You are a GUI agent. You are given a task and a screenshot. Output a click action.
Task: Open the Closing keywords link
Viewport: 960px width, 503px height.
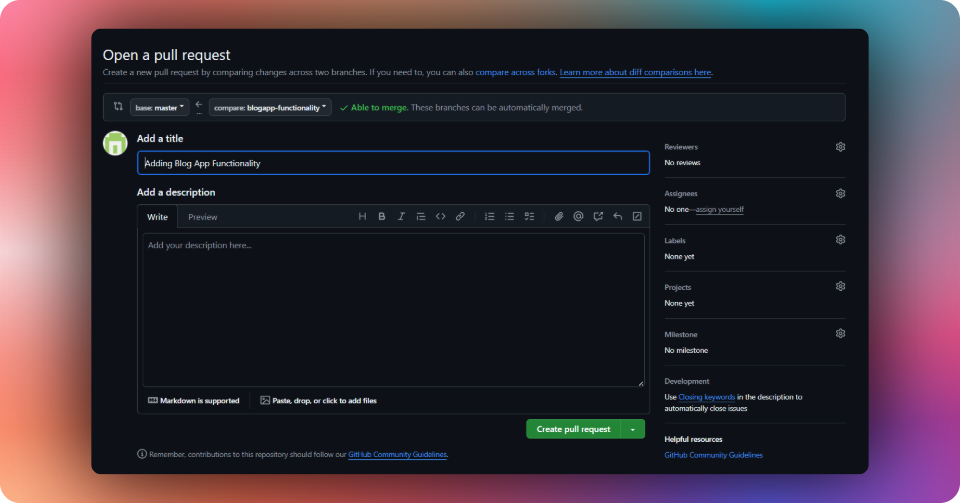[x=707, y=397]
